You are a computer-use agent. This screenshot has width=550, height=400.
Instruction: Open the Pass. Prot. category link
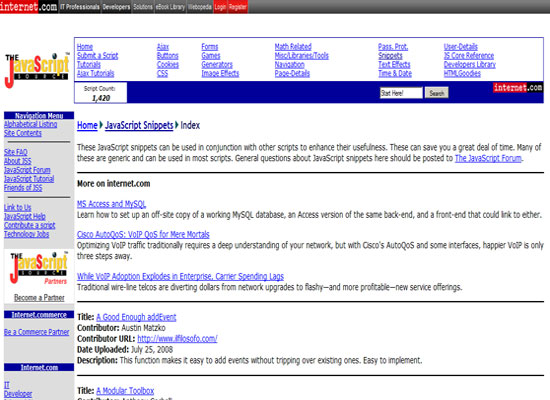click(393, 47)
